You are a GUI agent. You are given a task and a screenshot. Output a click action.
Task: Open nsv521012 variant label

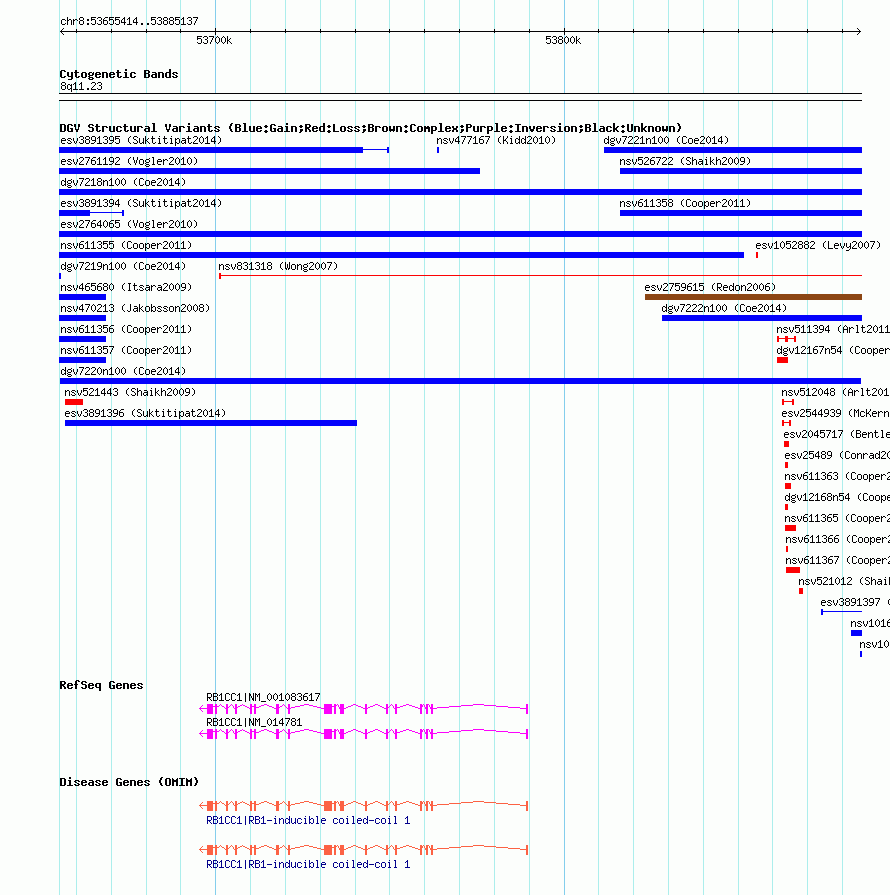tap(844, 582)
